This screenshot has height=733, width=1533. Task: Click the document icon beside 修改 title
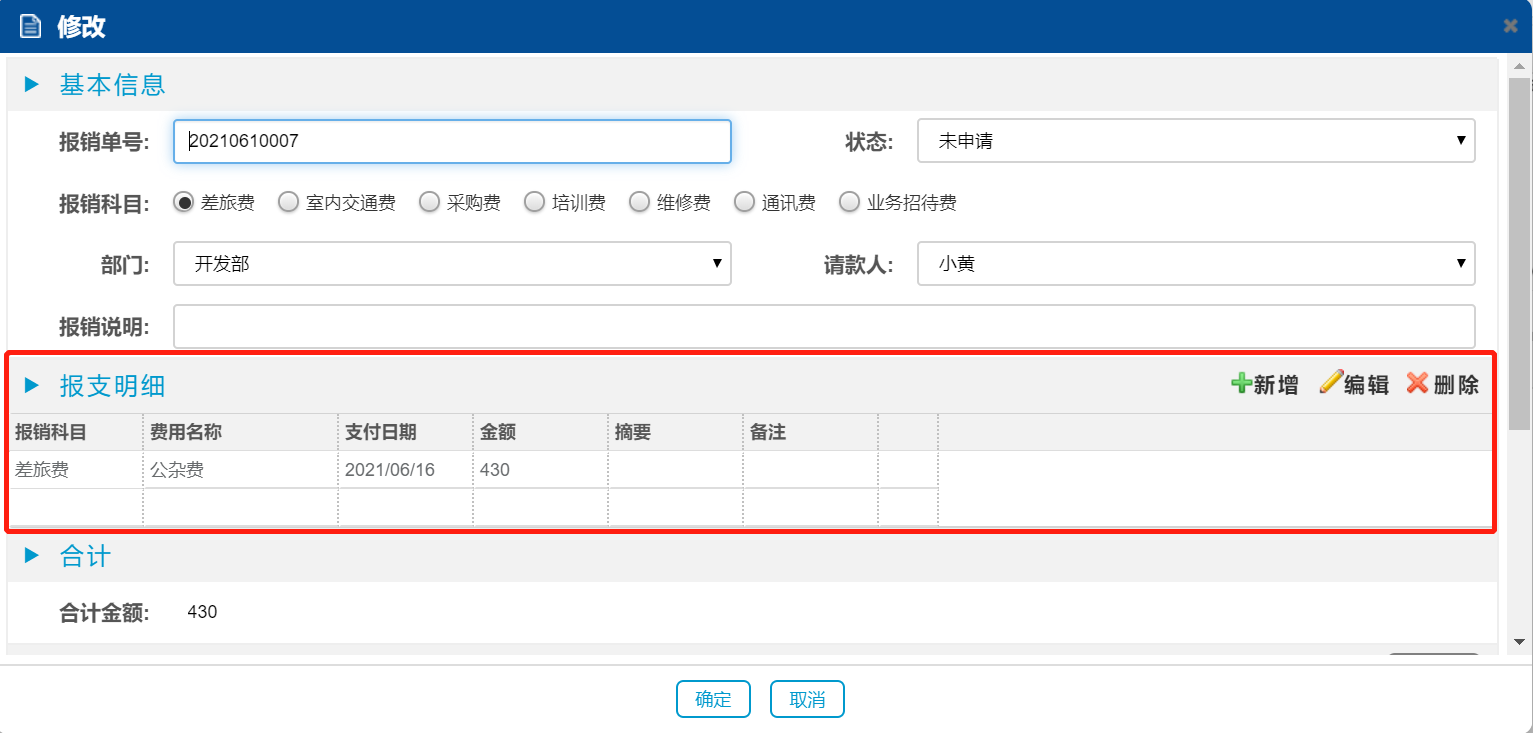[31, 26]
